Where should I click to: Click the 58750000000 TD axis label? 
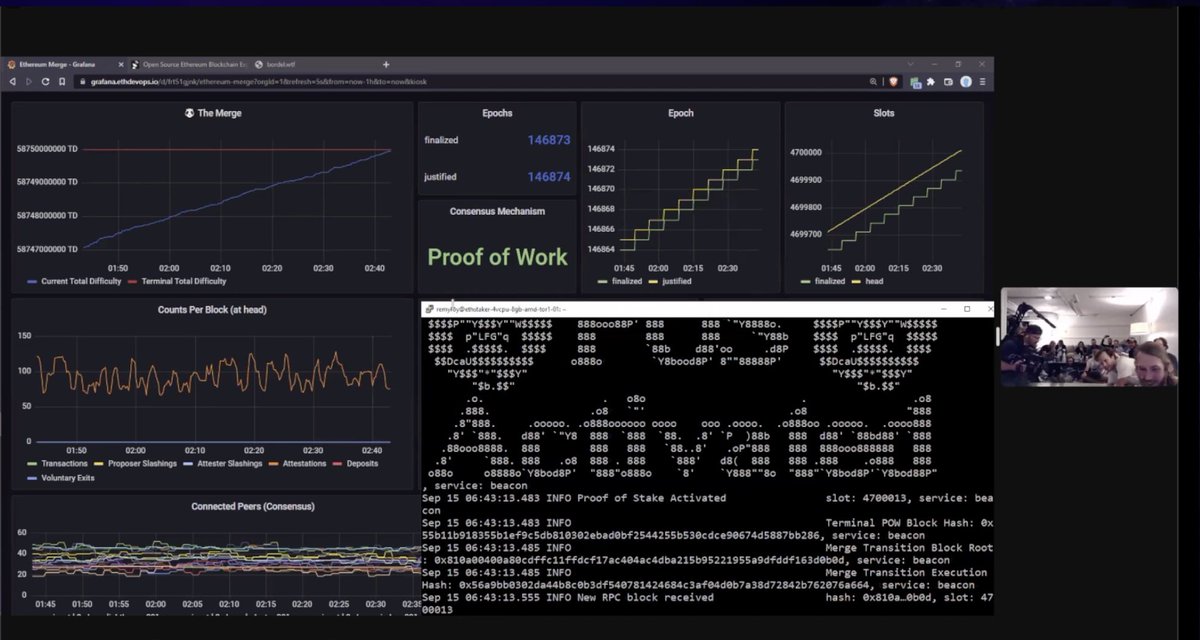coord(47,150)
